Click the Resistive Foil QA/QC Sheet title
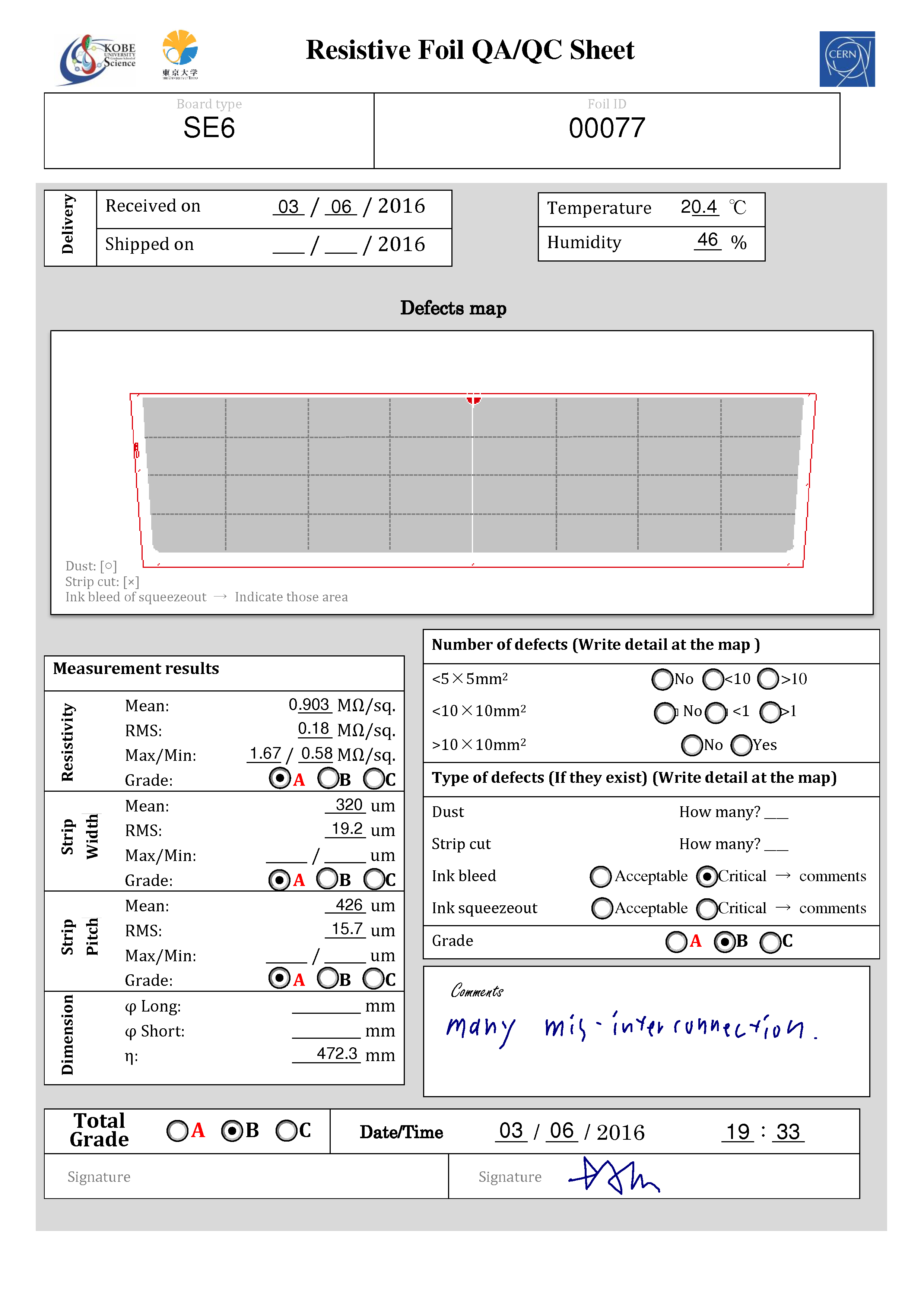The image size is (924, 1307). click(x=470, y=50)
